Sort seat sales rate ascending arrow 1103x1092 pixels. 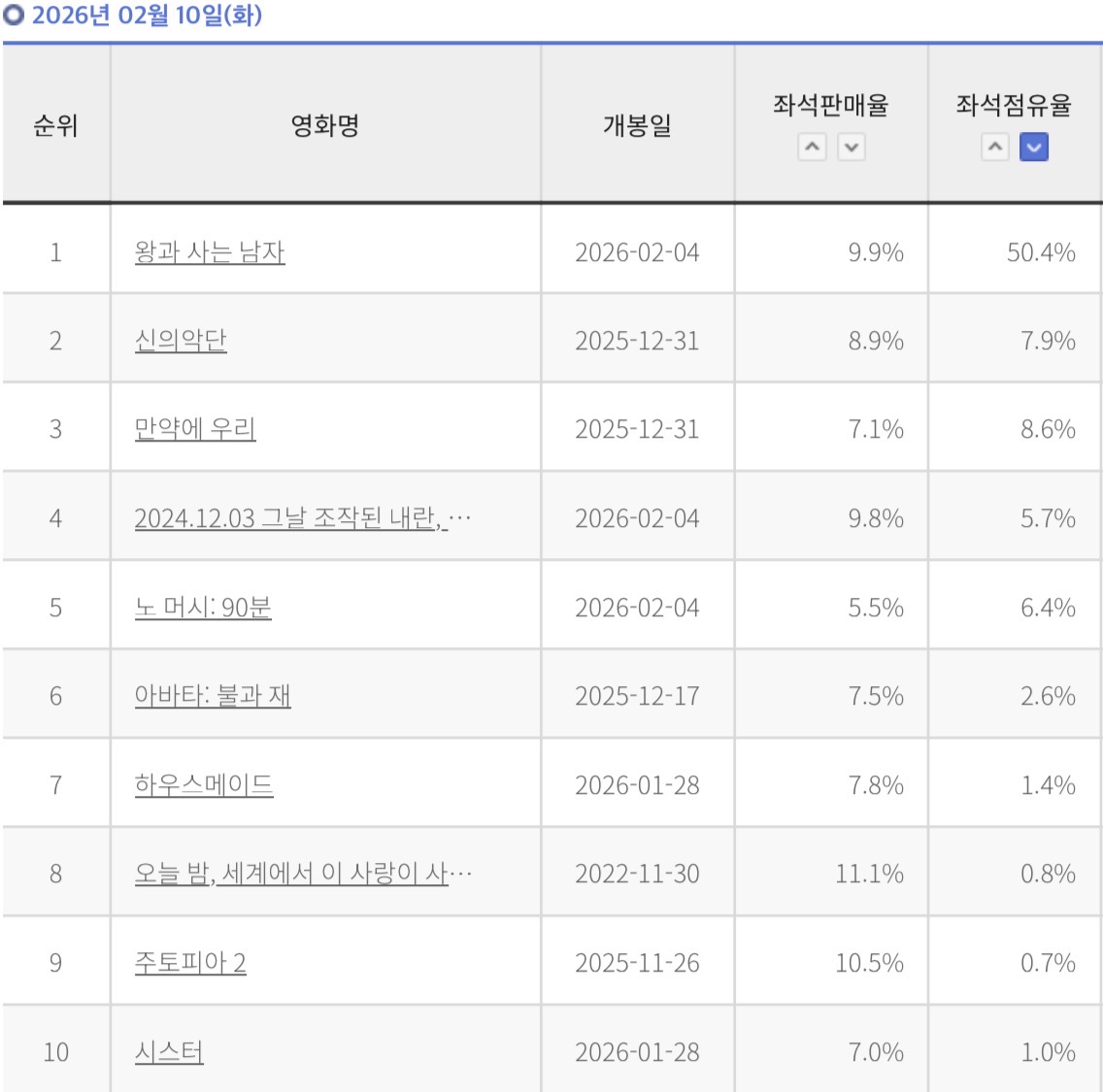812,148
